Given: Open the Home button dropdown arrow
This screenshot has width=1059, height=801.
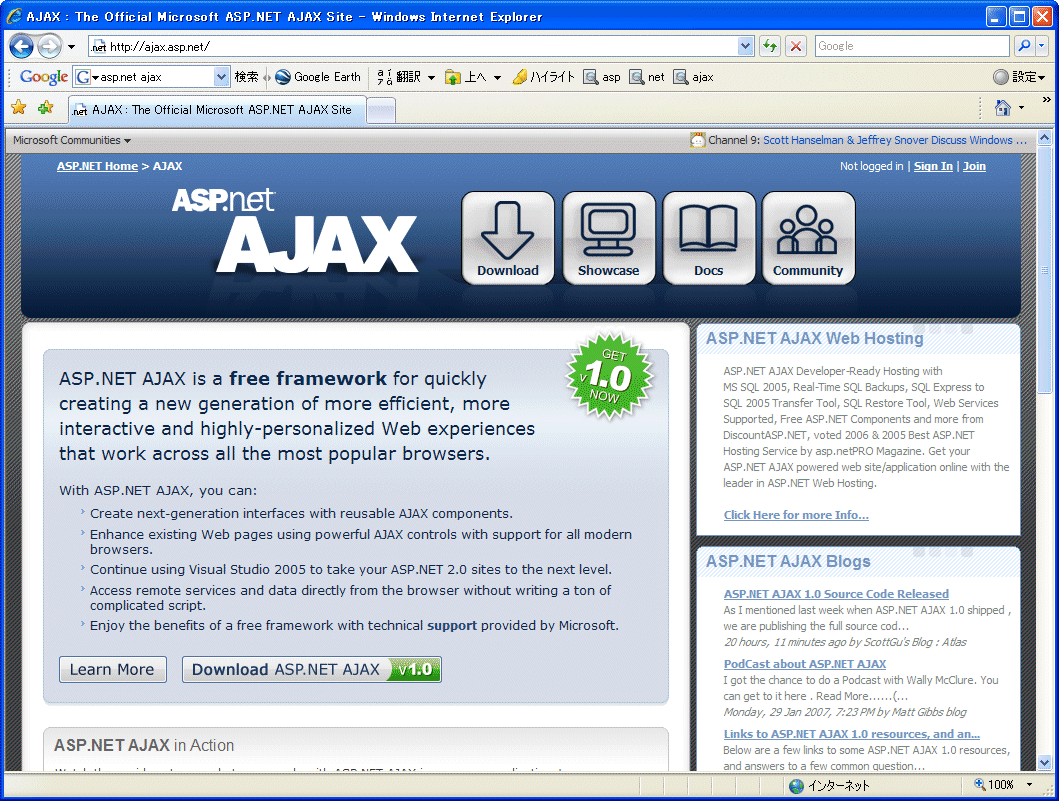Looking at the screenshot, I should tap(1021, 108).
